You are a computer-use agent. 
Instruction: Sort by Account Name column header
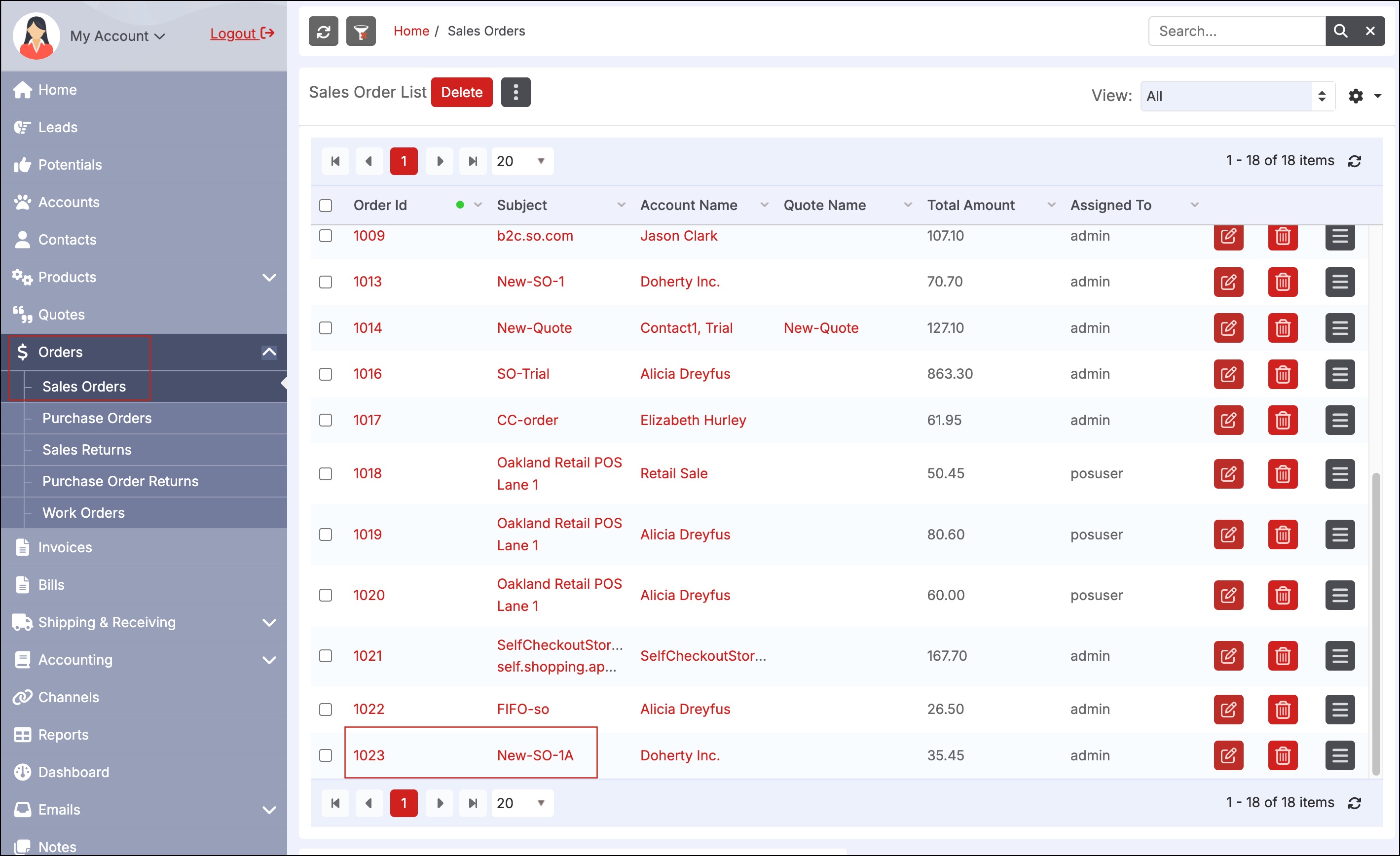point(689,205)
